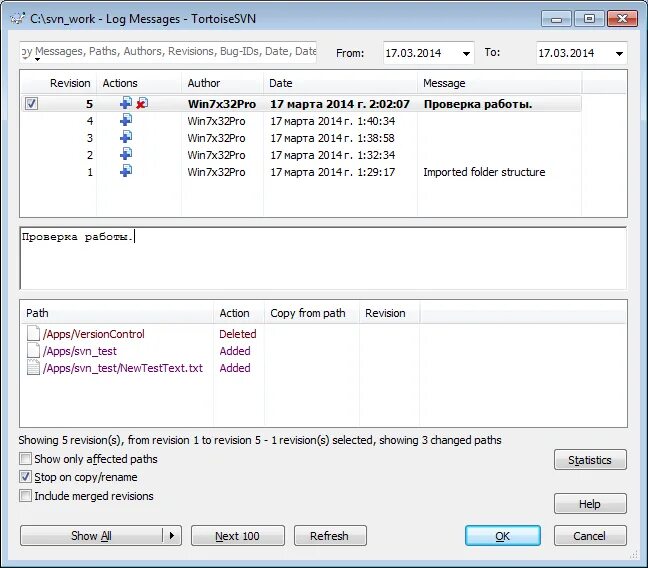Open the Show All button arrow menu
The width and height of the screenshot is (648, 568).
point(172,536)
